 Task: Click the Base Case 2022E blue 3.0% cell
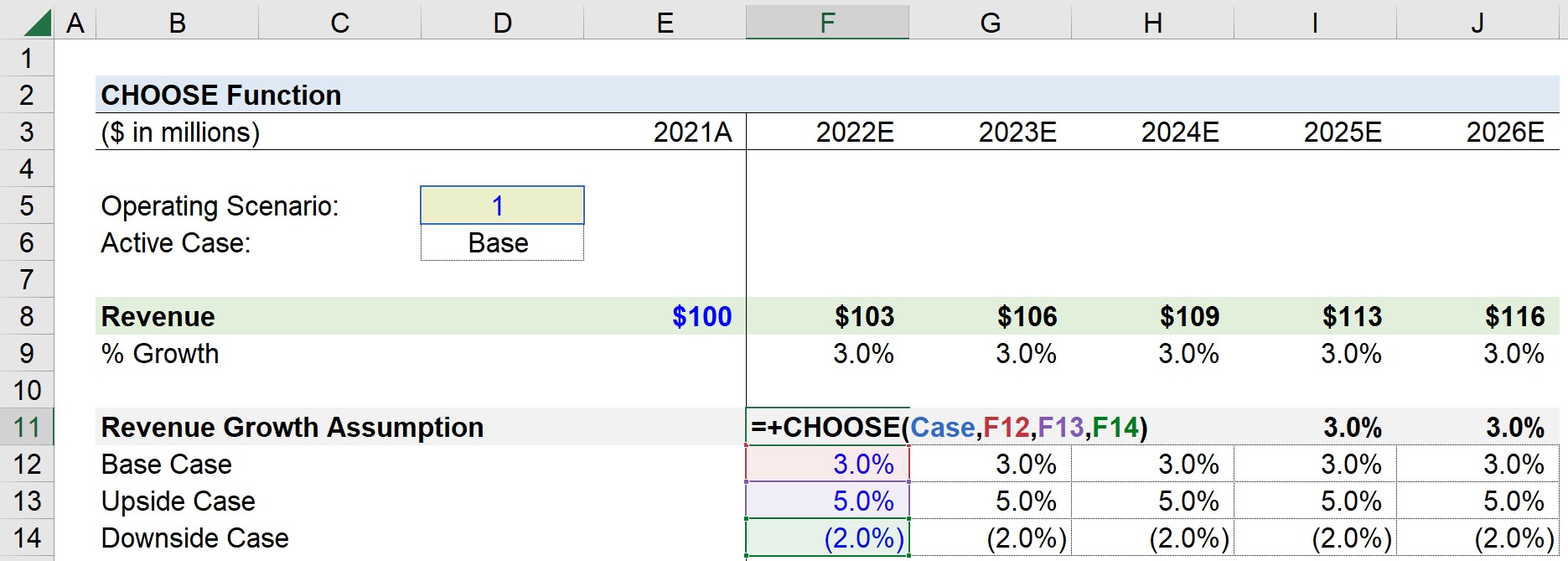click(x=827, y=464)
